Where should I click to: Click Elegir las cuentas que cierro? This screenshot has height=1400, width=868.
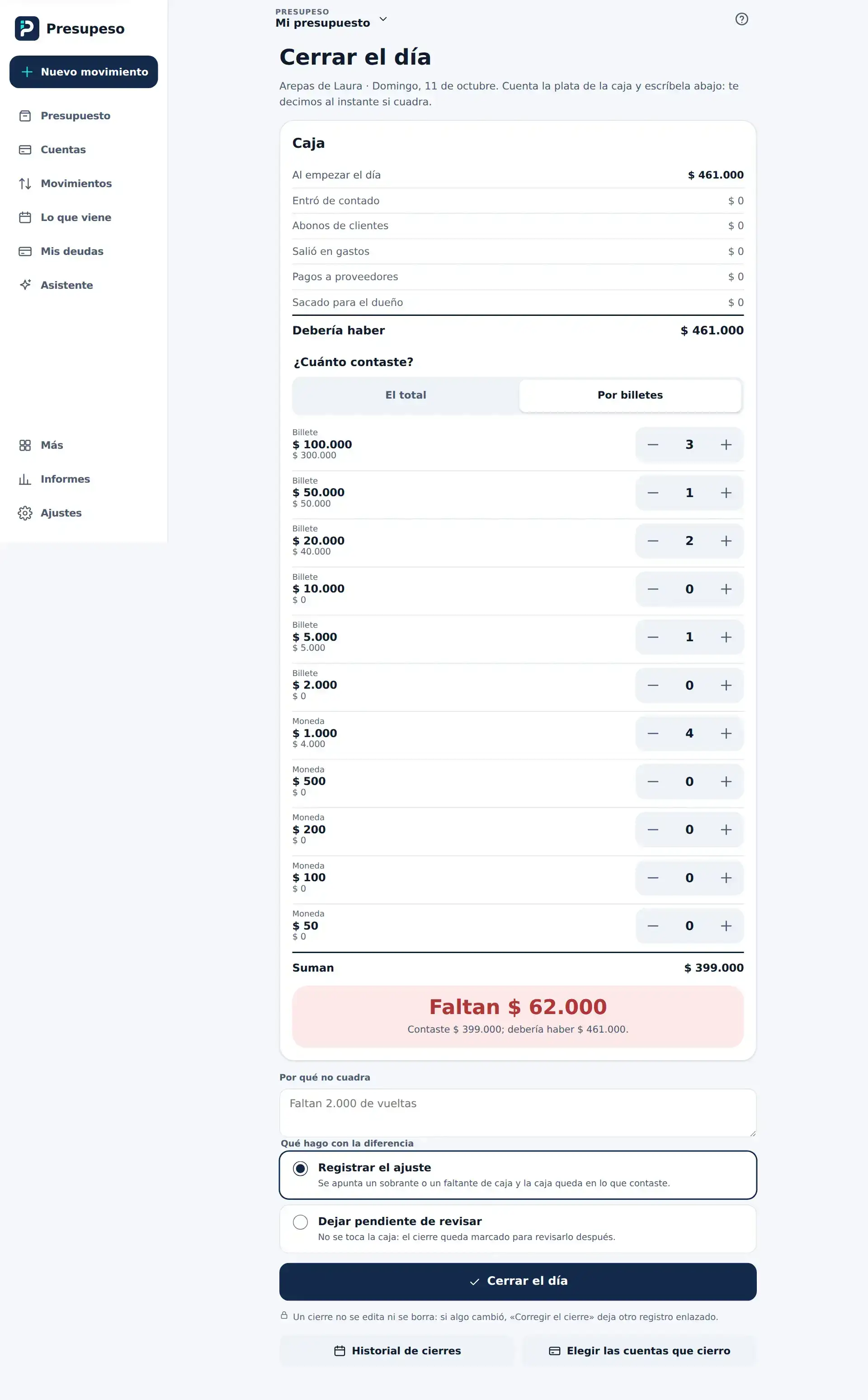(x=639, y=1351)
